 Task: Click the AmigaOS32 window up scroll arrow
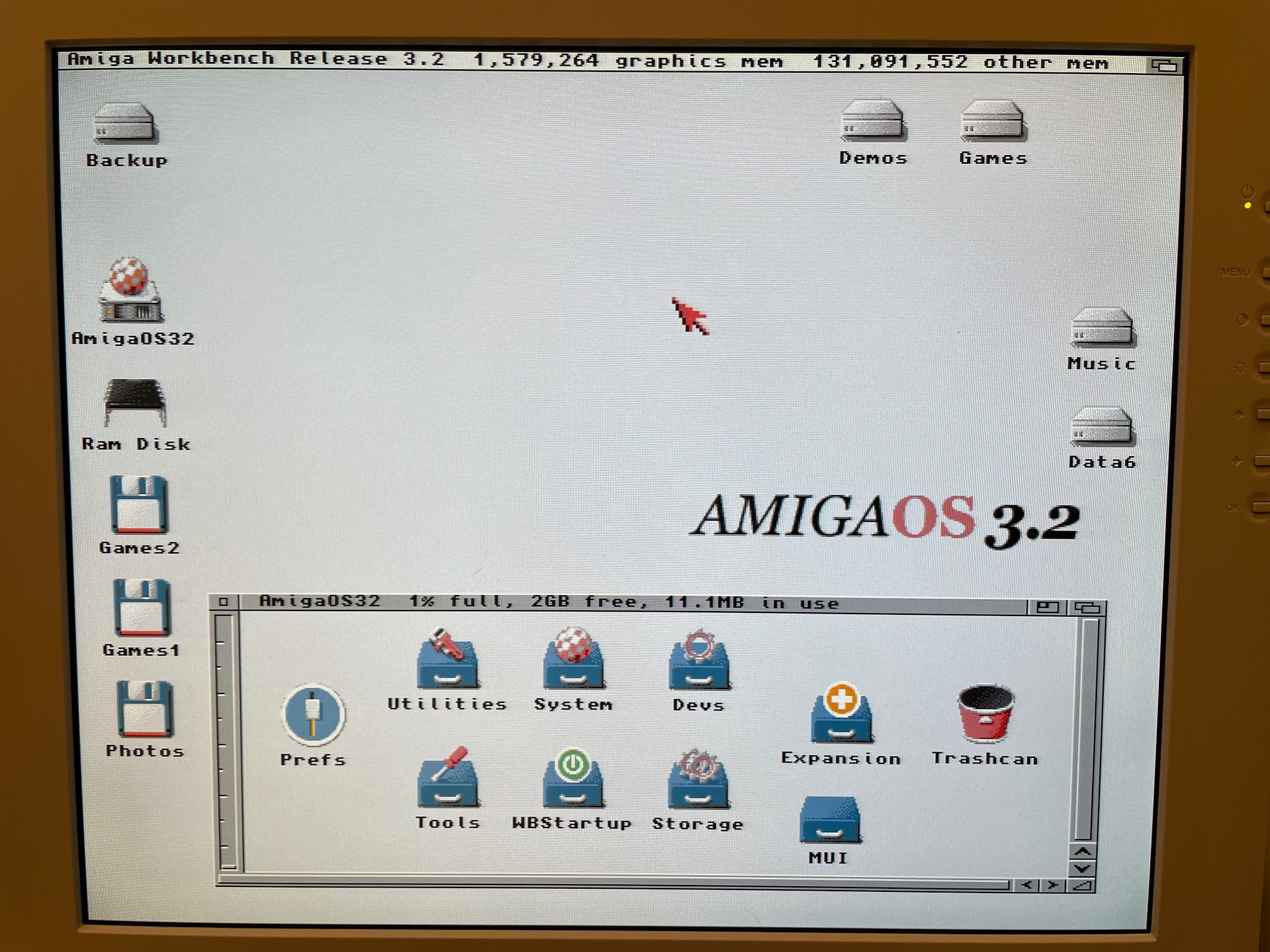pyautogui.click(x=1082, y=852)
